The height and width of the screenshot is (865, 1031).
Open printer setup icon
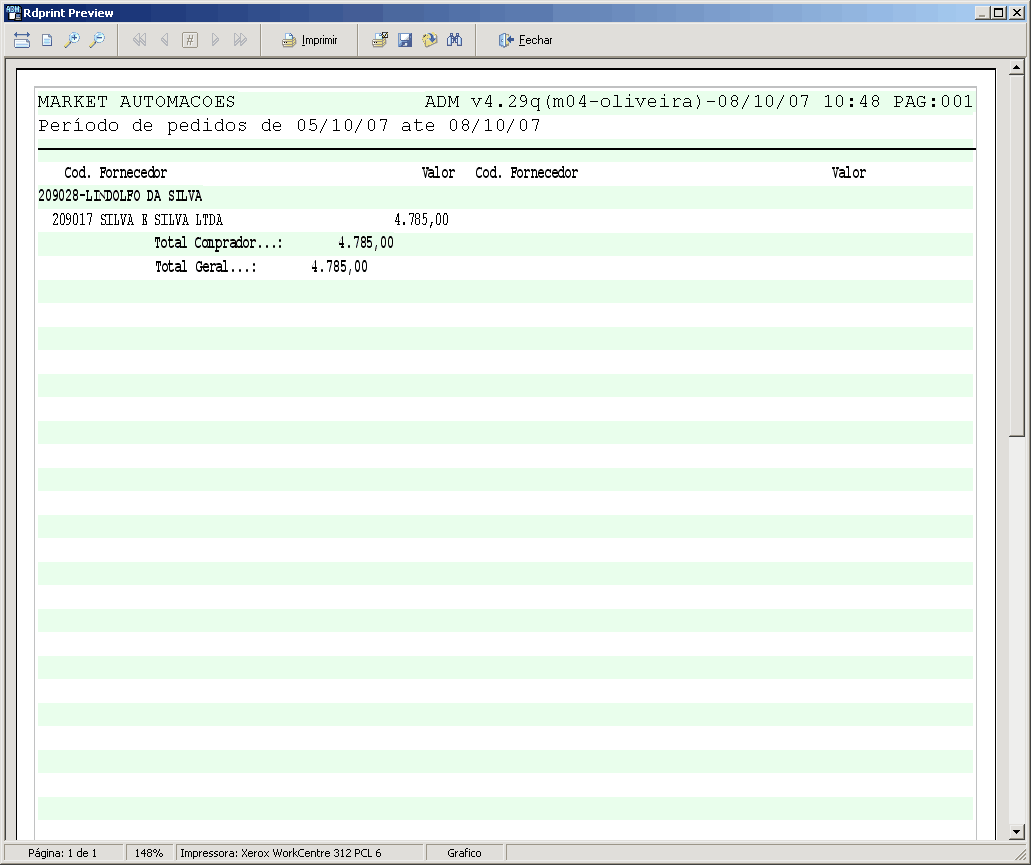point(380,40)
